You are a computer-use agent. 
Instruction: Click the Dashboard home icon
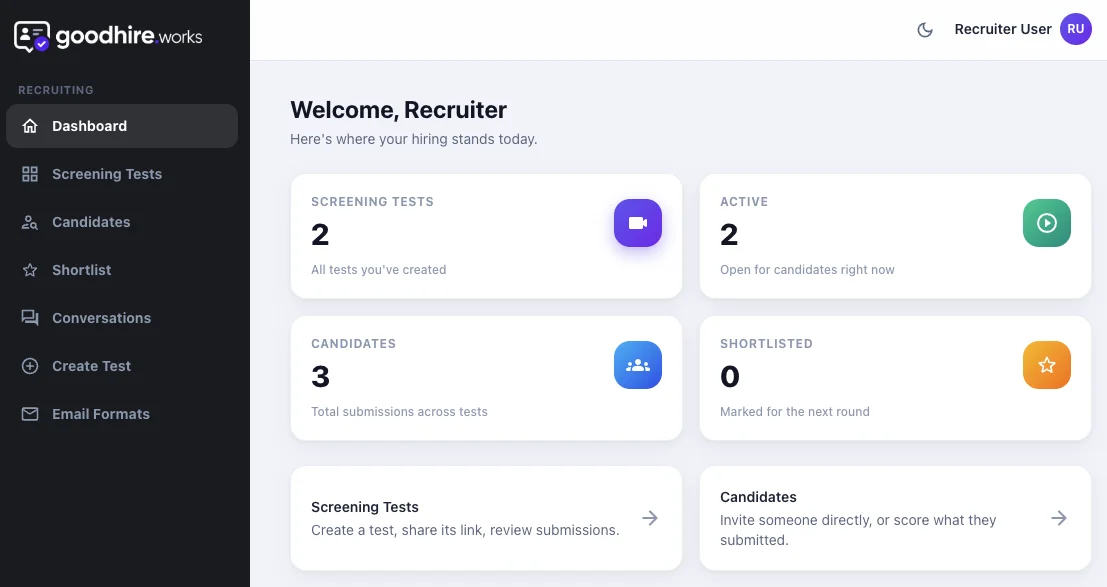point(30,126)
